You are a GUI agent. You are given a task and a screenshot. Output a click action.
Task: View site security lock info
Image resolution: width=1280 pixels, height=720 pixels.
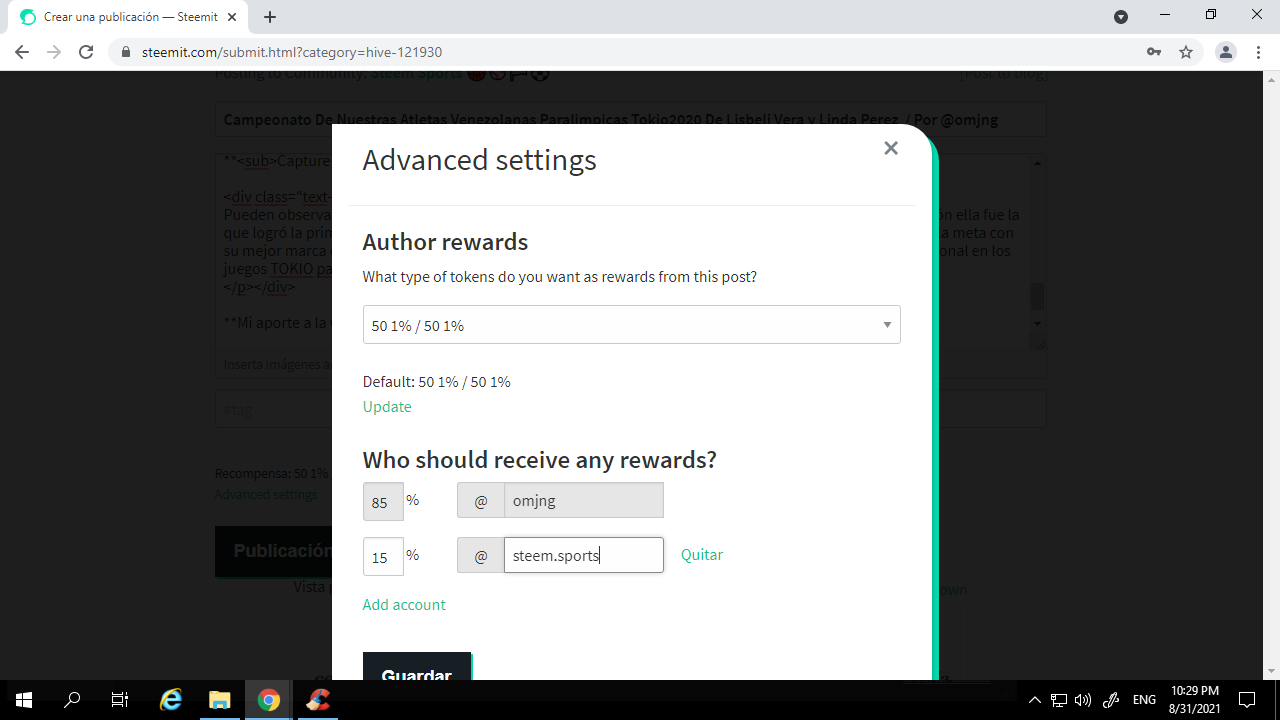tap(125, 52)
